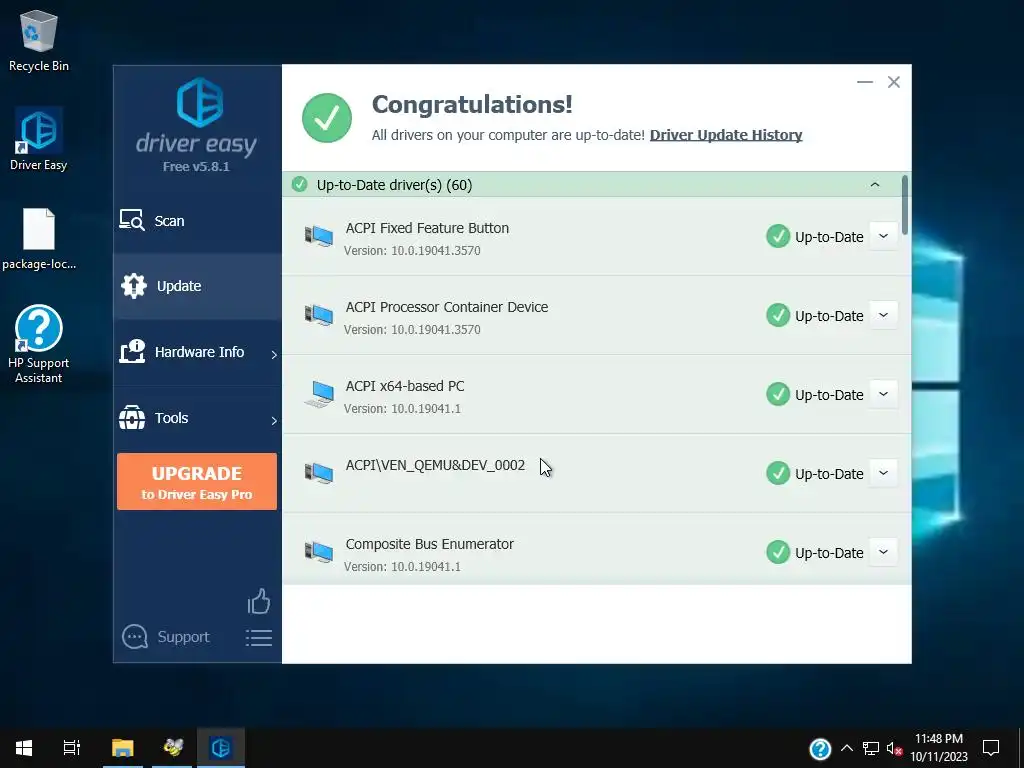This screenshot has height=768, width=1024.
Task: Open dropdown for Composite Bus Enumerator
Action: point(883,552)
